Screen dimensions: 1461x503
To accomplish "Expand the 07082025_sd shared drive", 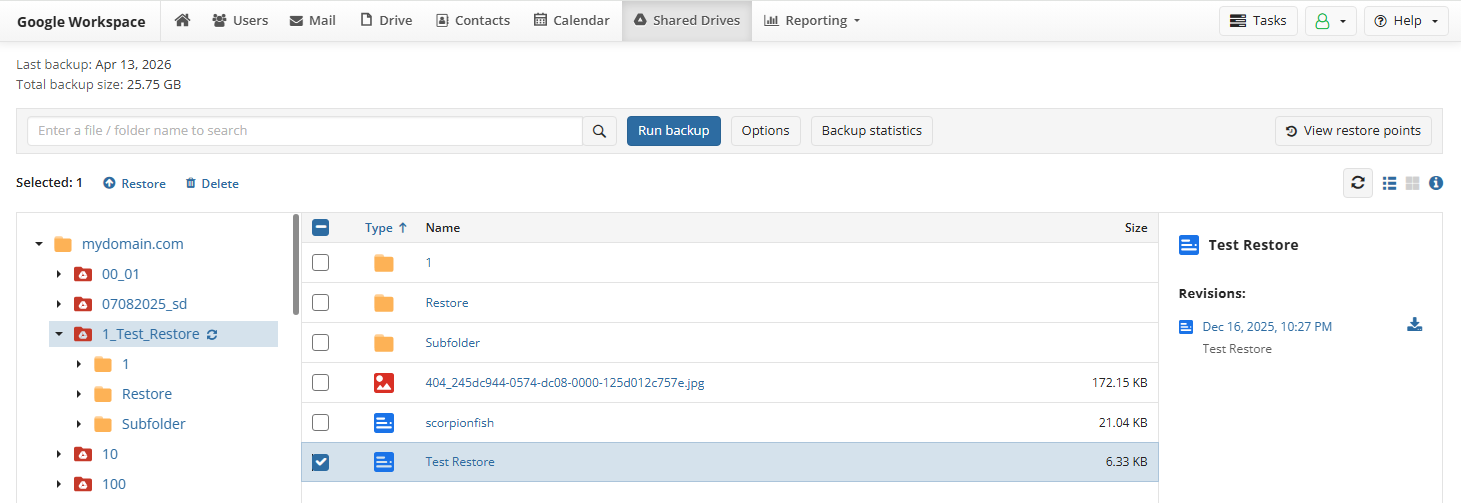I will [59, 305].
